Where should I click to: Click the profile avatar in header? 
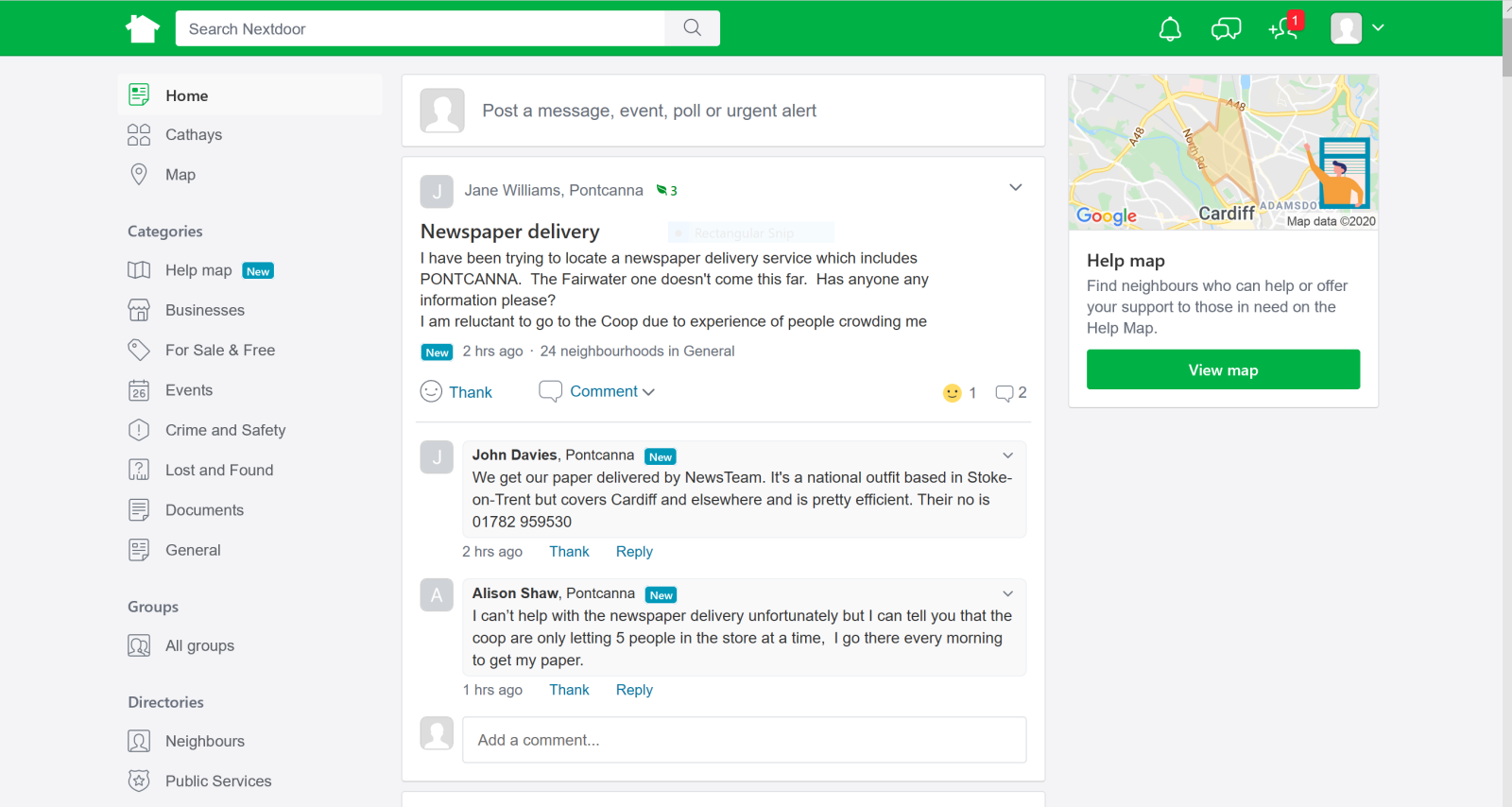pyautogui.click(x=1346, y=28)
